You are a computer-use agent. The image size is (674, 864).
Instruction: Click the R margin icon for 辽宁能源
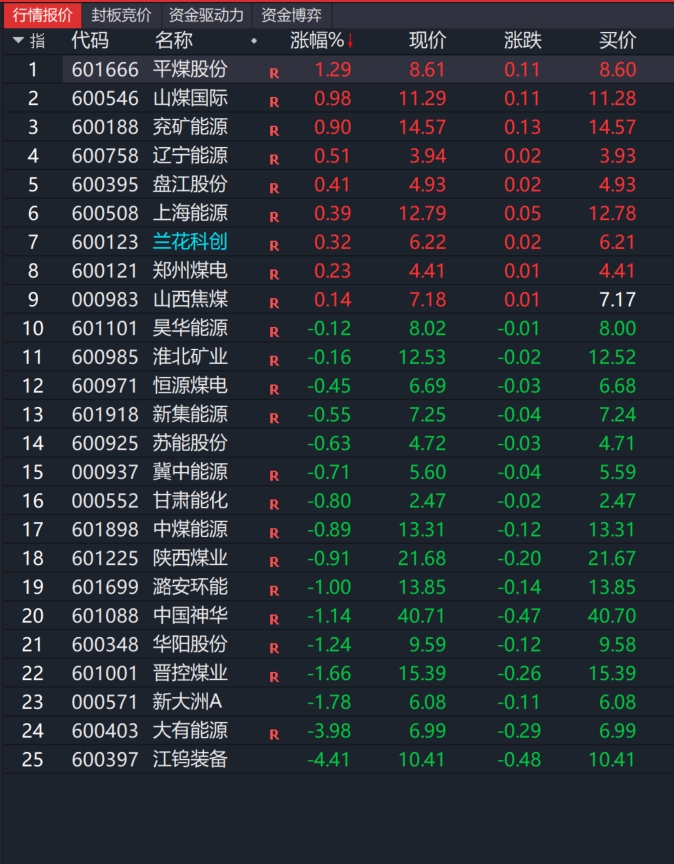pos(274,160)
